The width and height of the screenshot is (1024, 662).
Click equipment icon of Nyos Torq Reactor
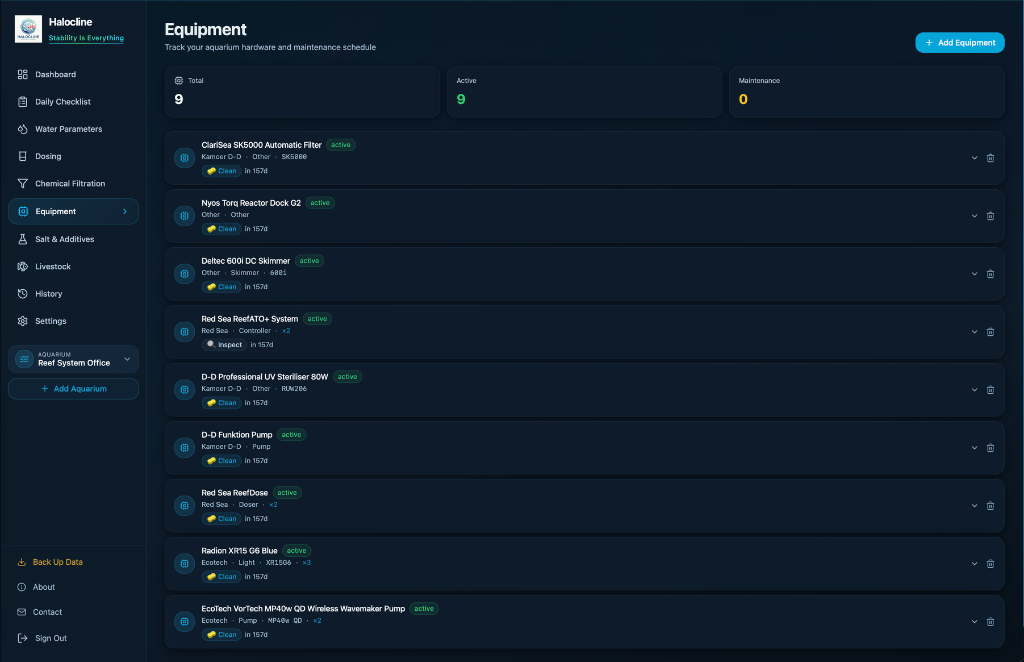(x=184, y=217)
